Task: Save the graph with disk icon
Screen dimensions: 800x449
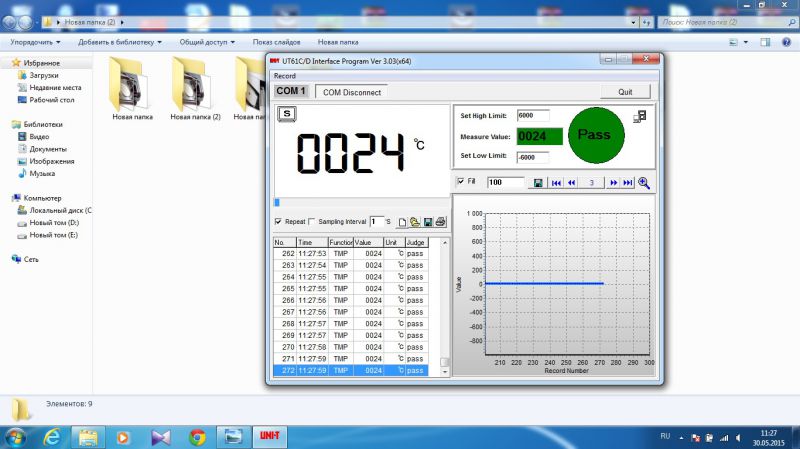Action: pos(538,183)
